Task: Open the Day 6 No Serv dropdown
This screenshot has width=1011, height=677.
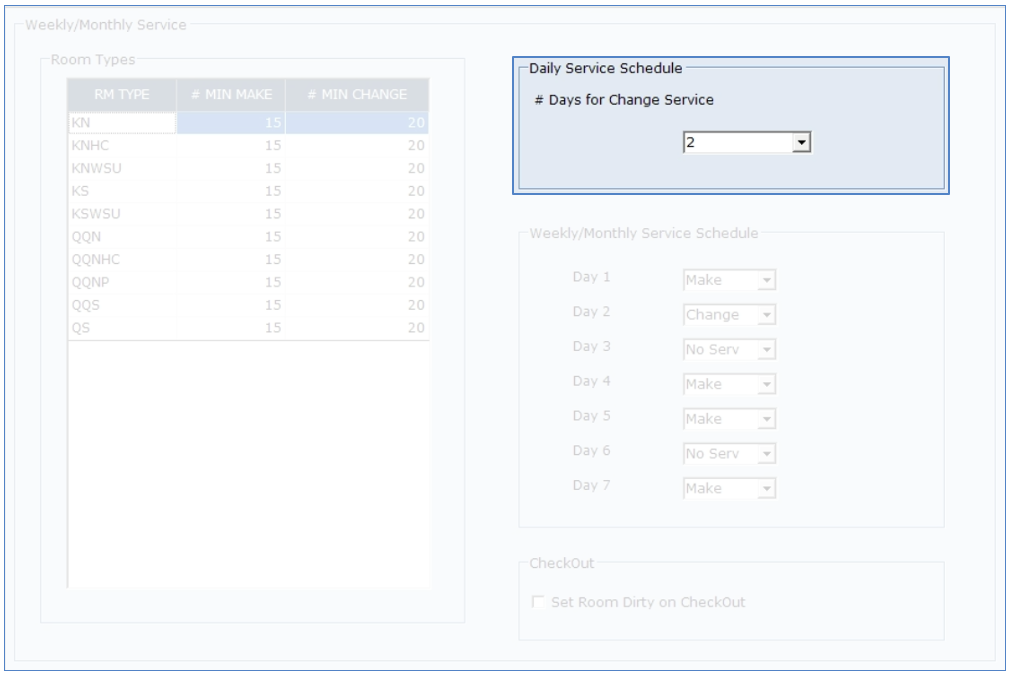Action: tap(766, 455)
